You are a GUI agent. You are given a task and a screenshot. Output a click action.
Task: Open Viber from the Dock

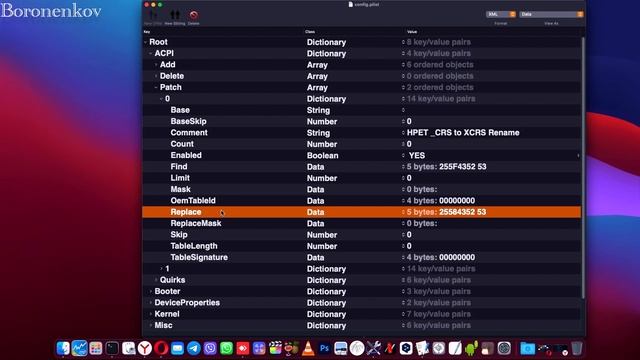(210, 349)
